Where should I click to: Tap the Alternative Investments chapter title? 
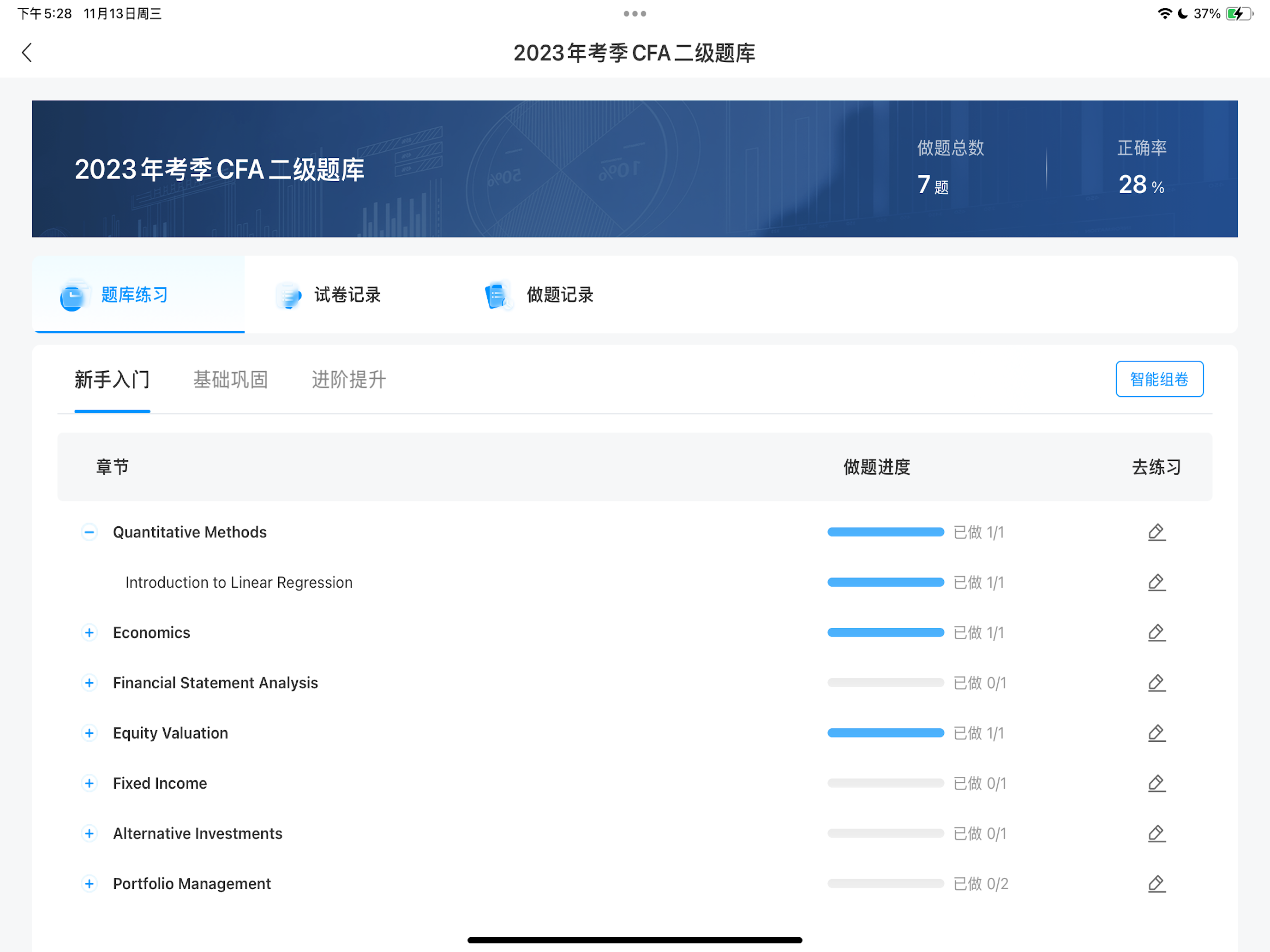198,833
